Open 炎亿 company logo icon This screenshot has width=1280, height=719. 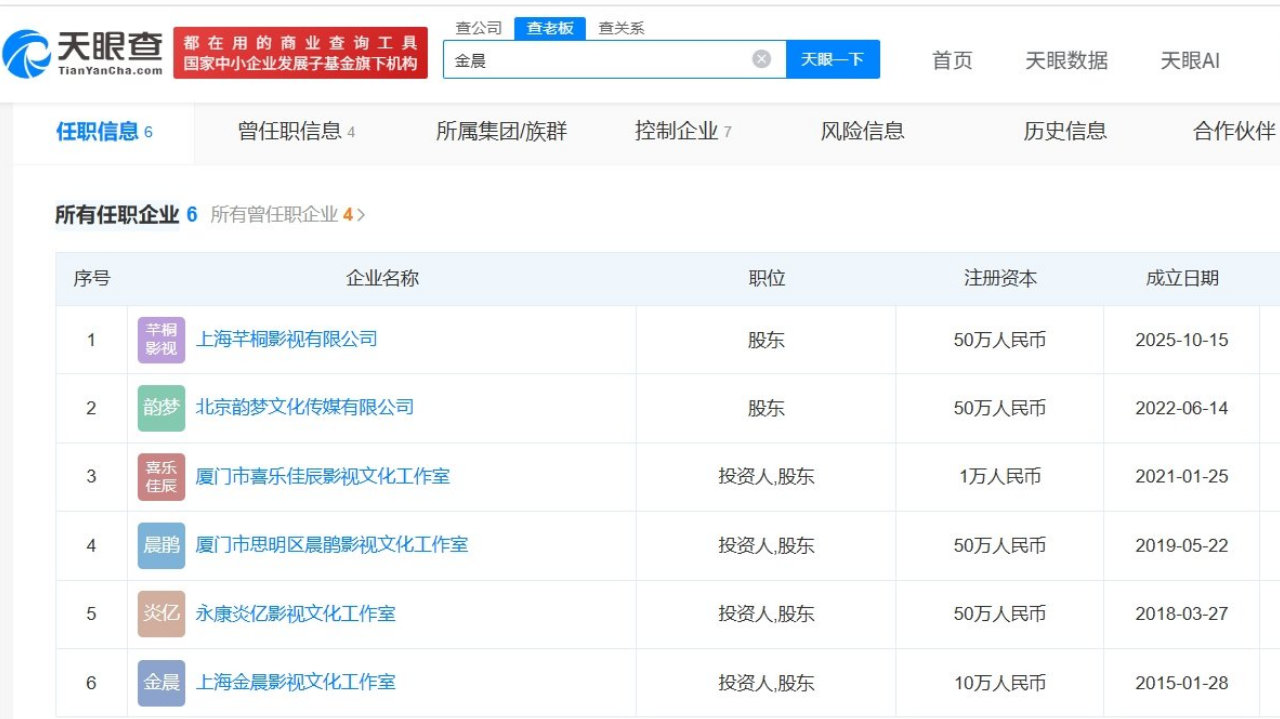tap(161, 613)
